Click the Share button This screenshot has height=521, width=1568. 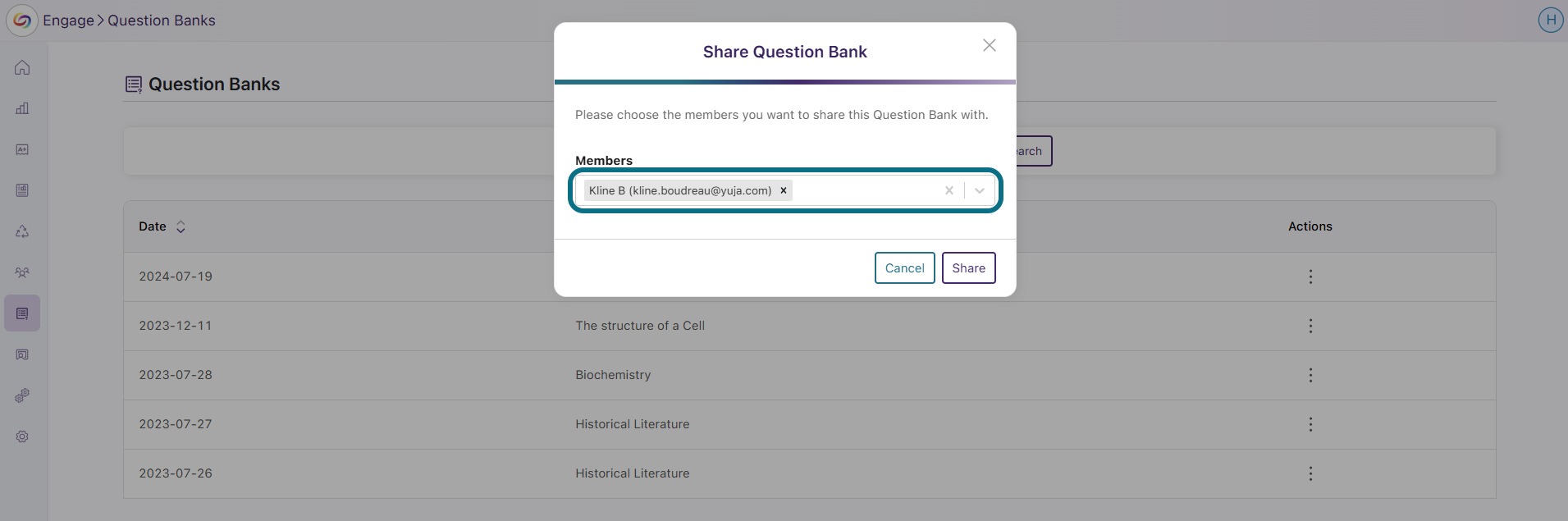pyautogui.click(x=969, y=267)
